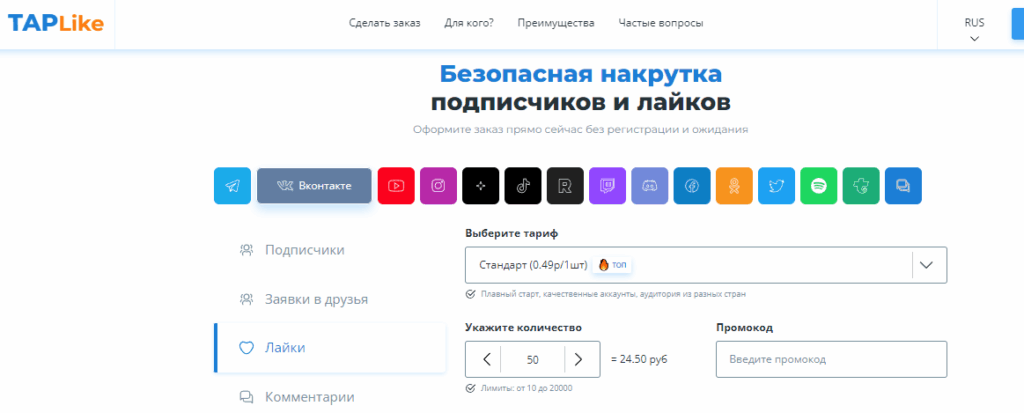Expand the tariff dropdown Стандарт
The image size is (1024, 413).
706,265
